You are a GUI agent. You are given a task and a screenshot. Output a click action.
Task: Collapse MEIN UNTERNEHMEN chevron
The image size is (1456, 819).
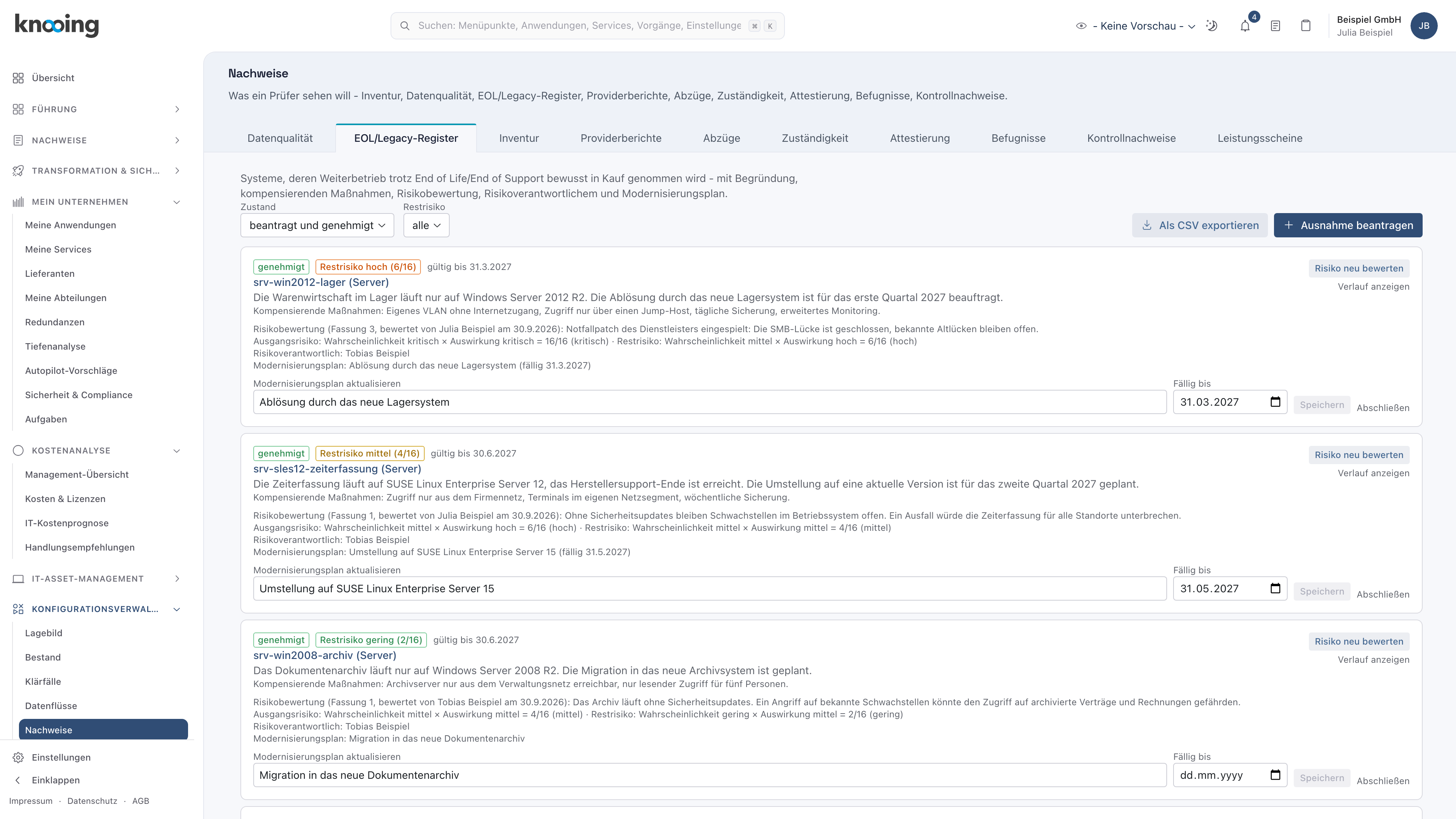pos(177,202)
